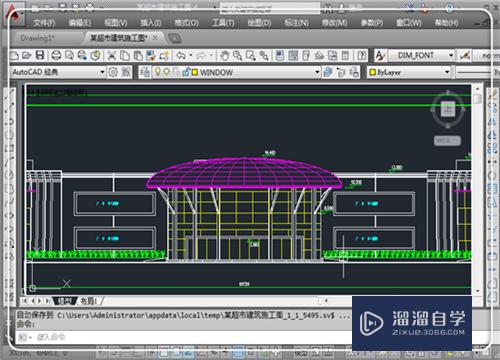Select the Cut scissors icon
Viewport: 500px width, 360px height.
click(111, 55)
